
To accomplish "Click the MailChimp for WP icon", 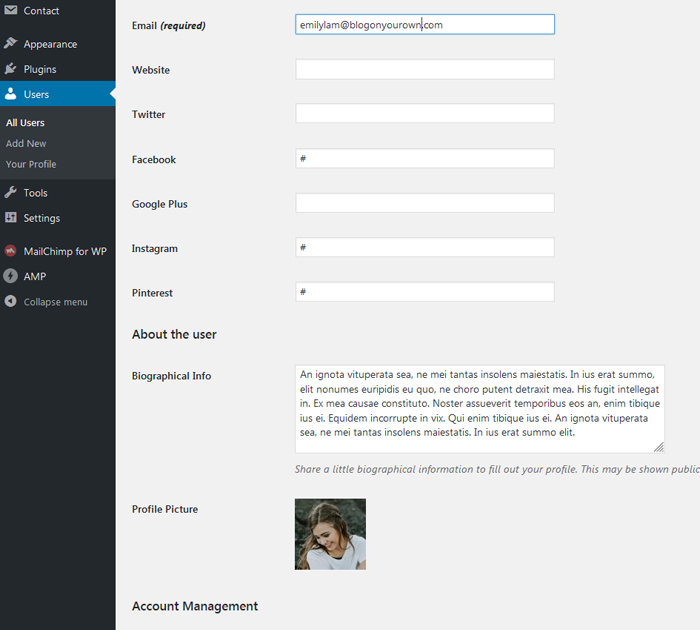I will pos(10,251).
